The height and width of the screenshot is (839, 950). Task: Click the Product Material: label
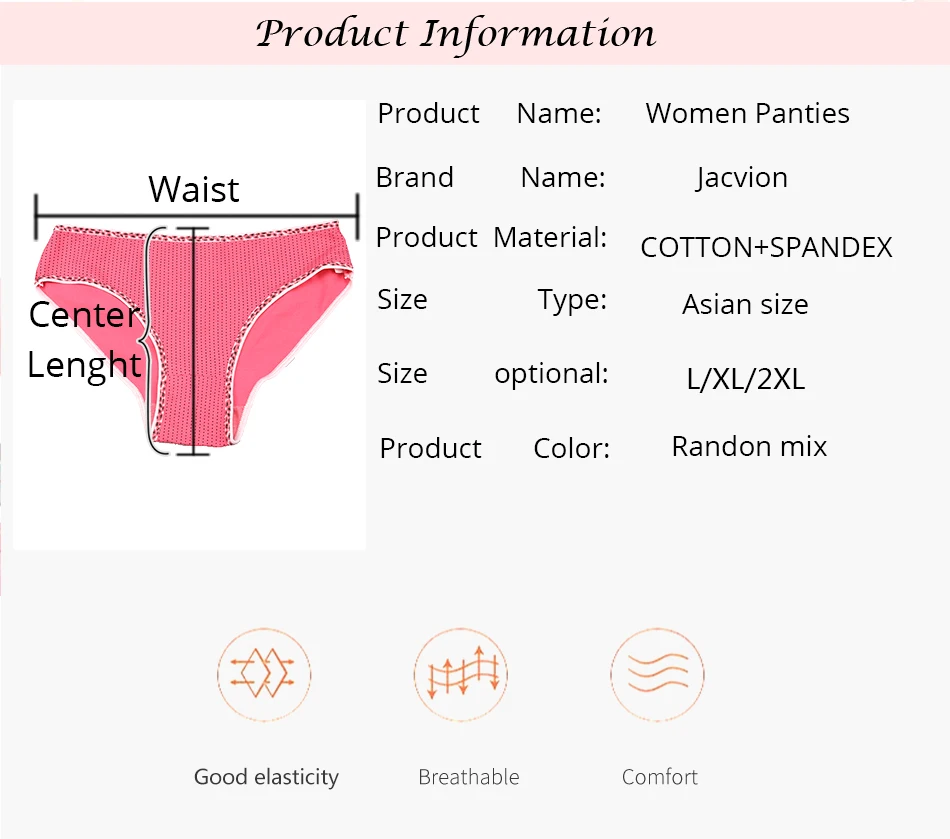point(491,237)
